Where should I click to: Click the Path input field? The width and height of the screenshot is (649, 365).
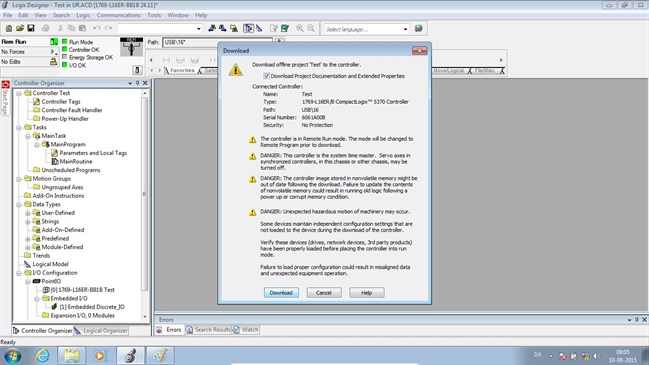click(x=218, y=42)
